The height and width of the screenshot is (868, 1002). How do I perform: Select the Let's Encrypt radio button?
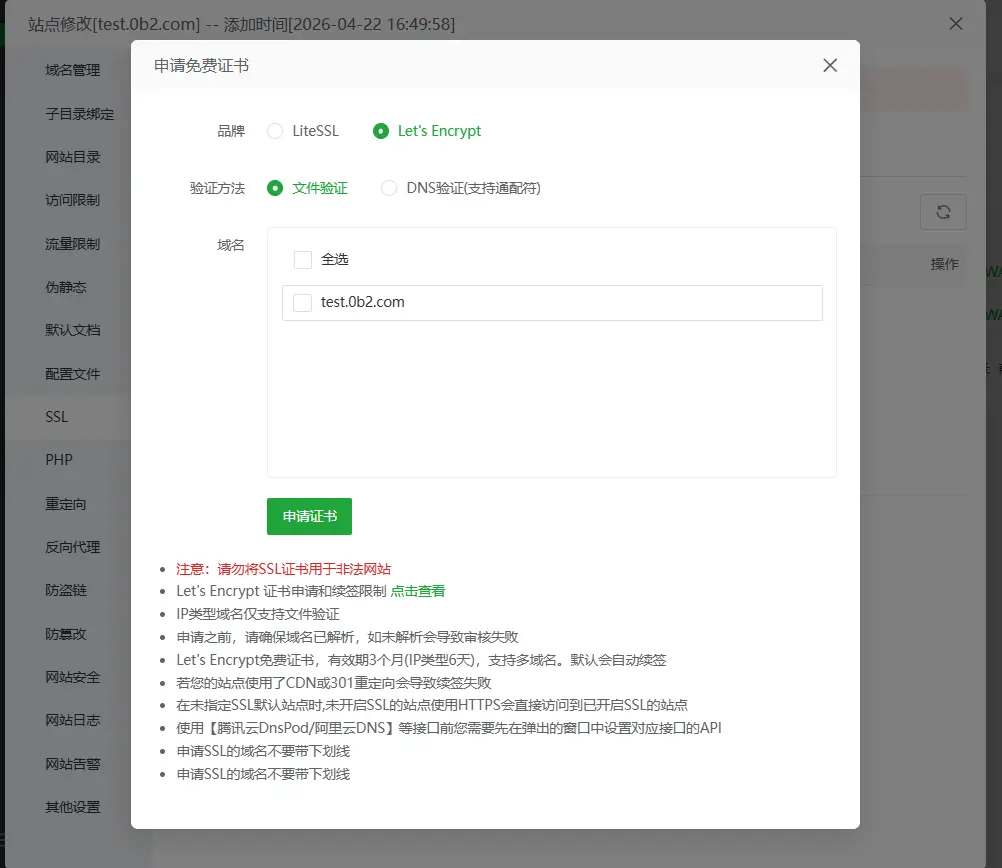pos(381,131)
